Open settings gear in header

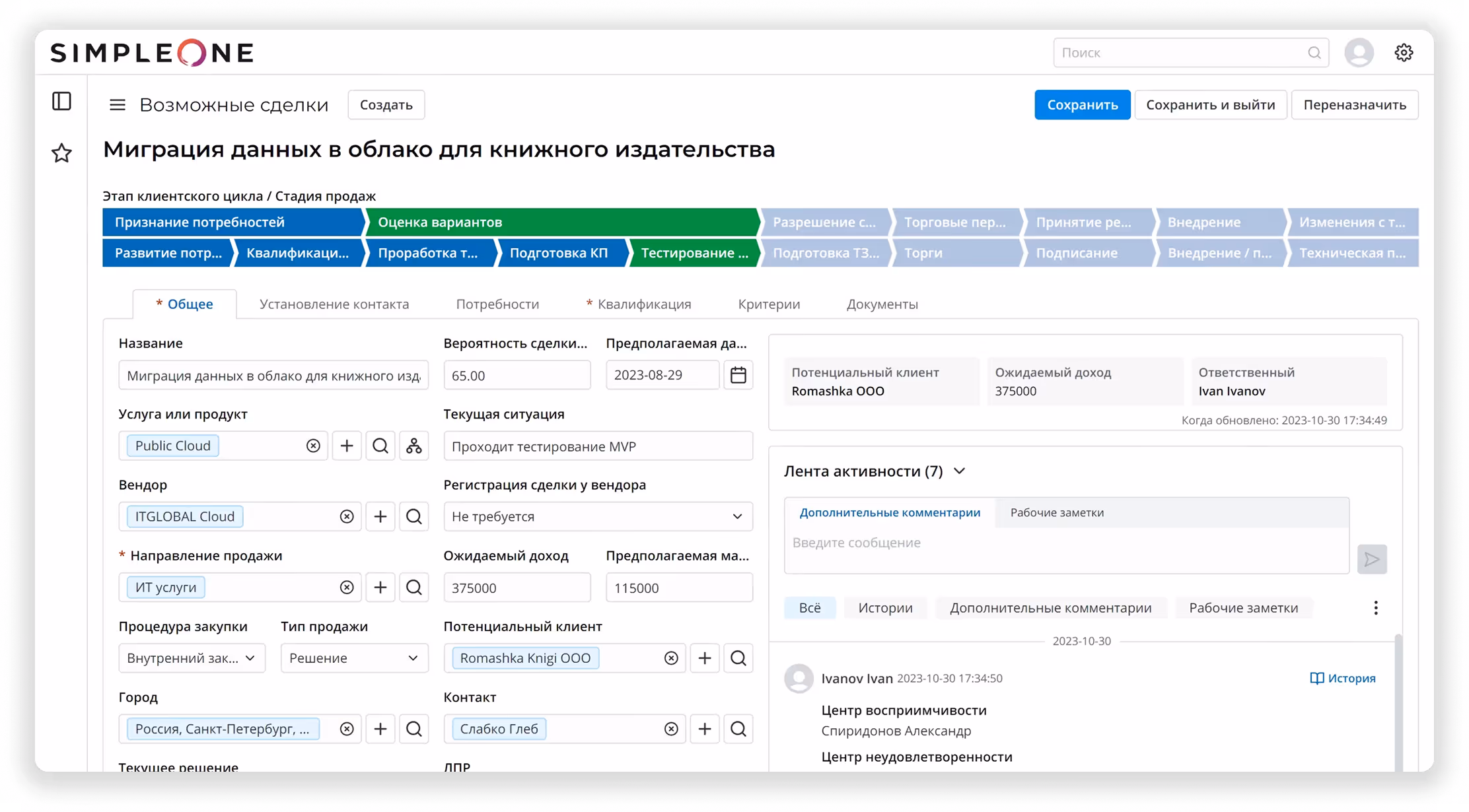click(x=1404, y=53)
